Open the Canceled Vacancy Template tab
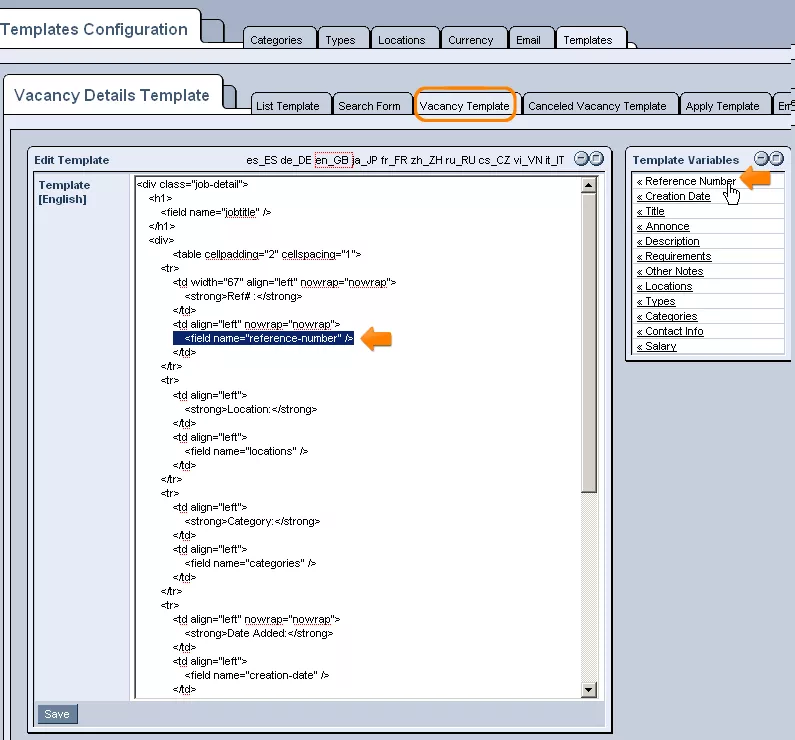 (597, 106)
